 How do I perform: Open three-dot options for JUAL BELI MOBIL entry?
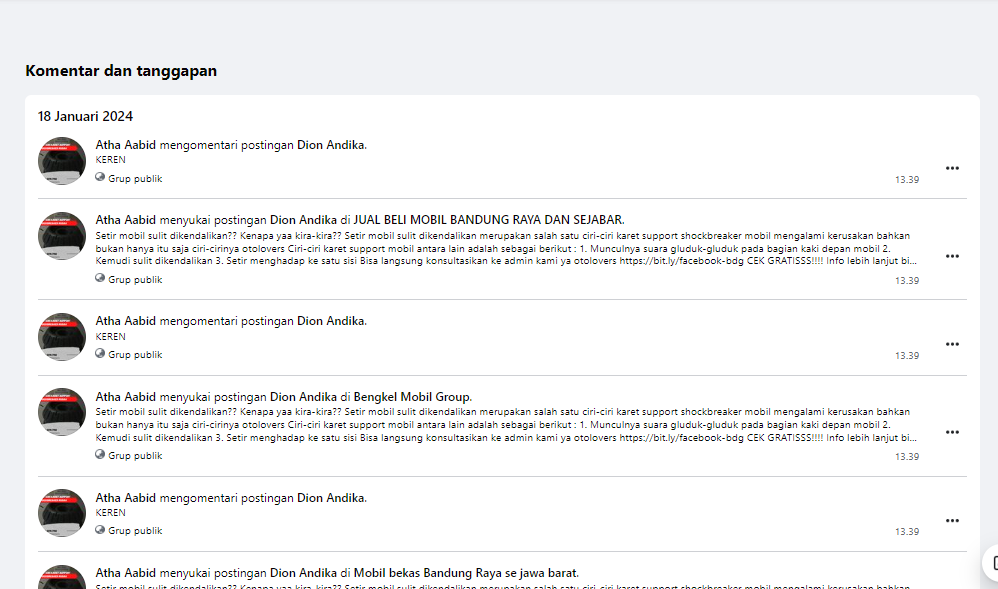pos(952,256)
